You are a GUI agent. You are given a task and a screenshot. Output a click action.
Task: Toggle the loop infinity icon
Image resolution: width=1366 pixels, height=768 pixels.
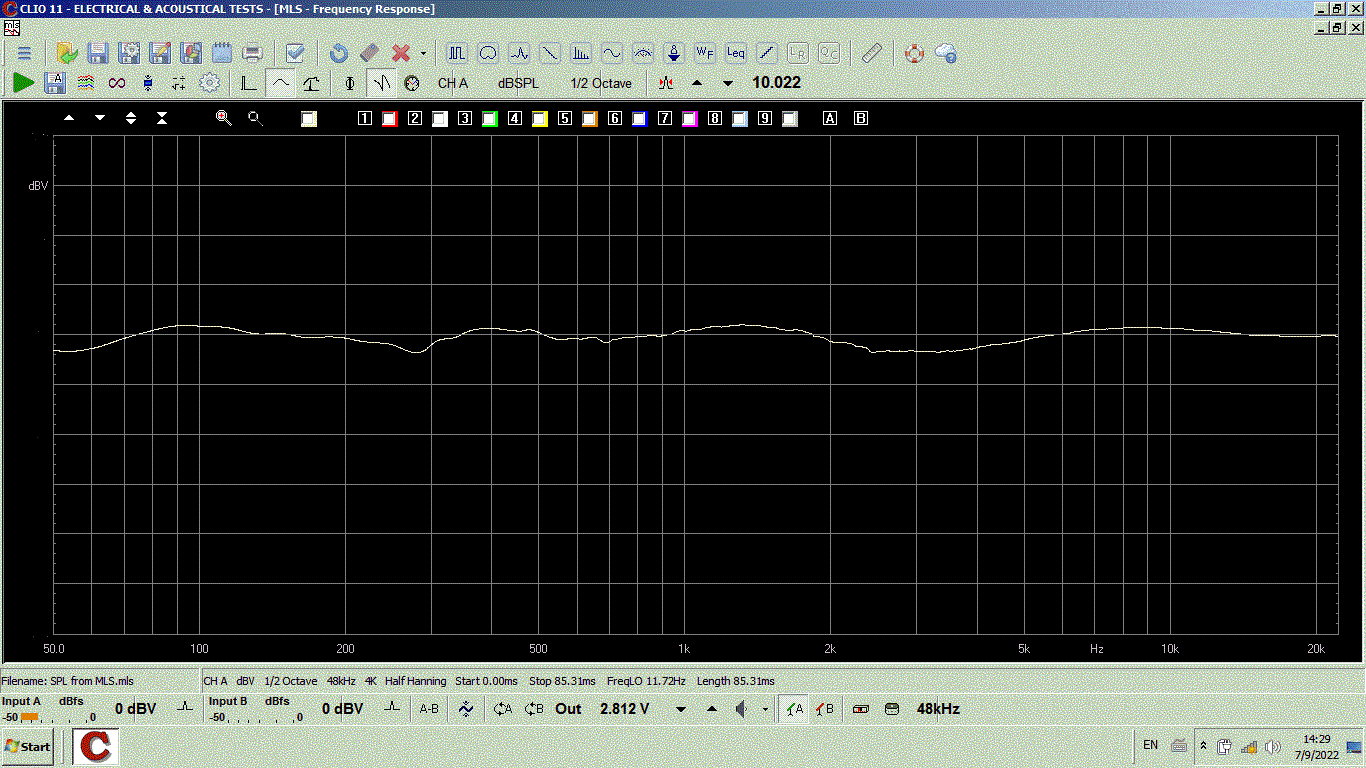point(117,83)
